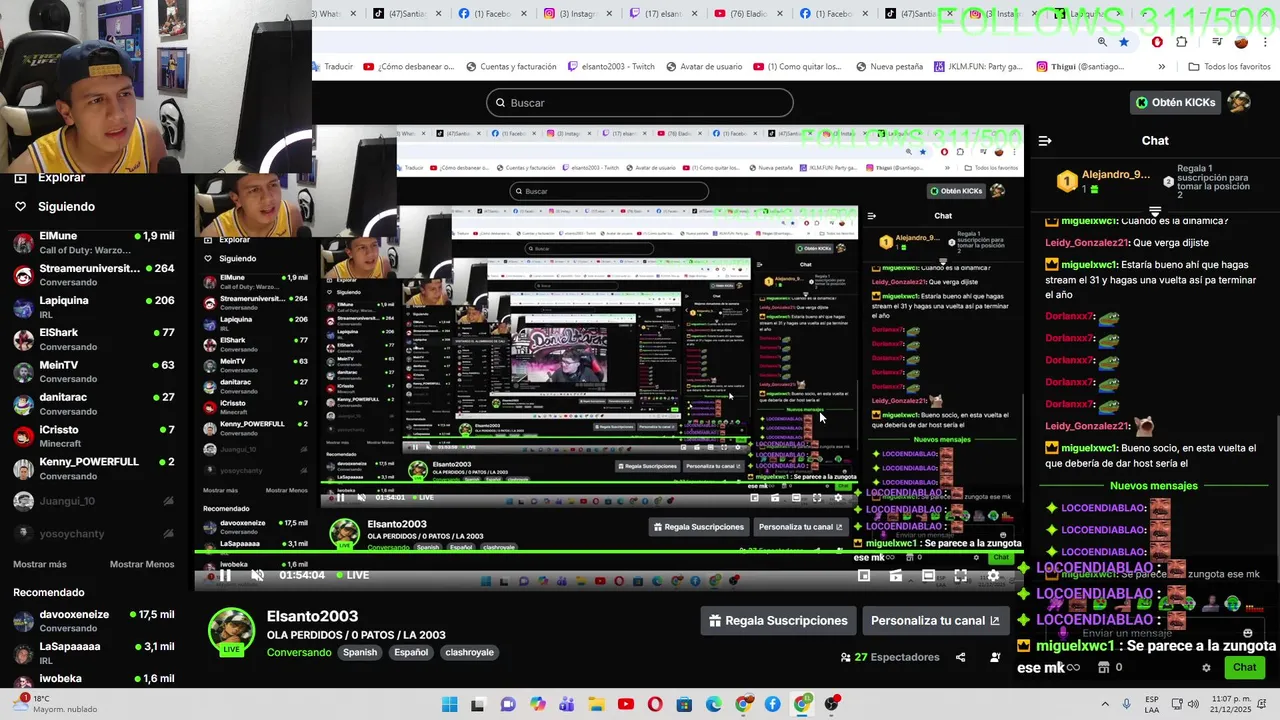This screenshot has height=720, width=1280.
Task: Click Español tag under stream title
Action: coord(411,652)
